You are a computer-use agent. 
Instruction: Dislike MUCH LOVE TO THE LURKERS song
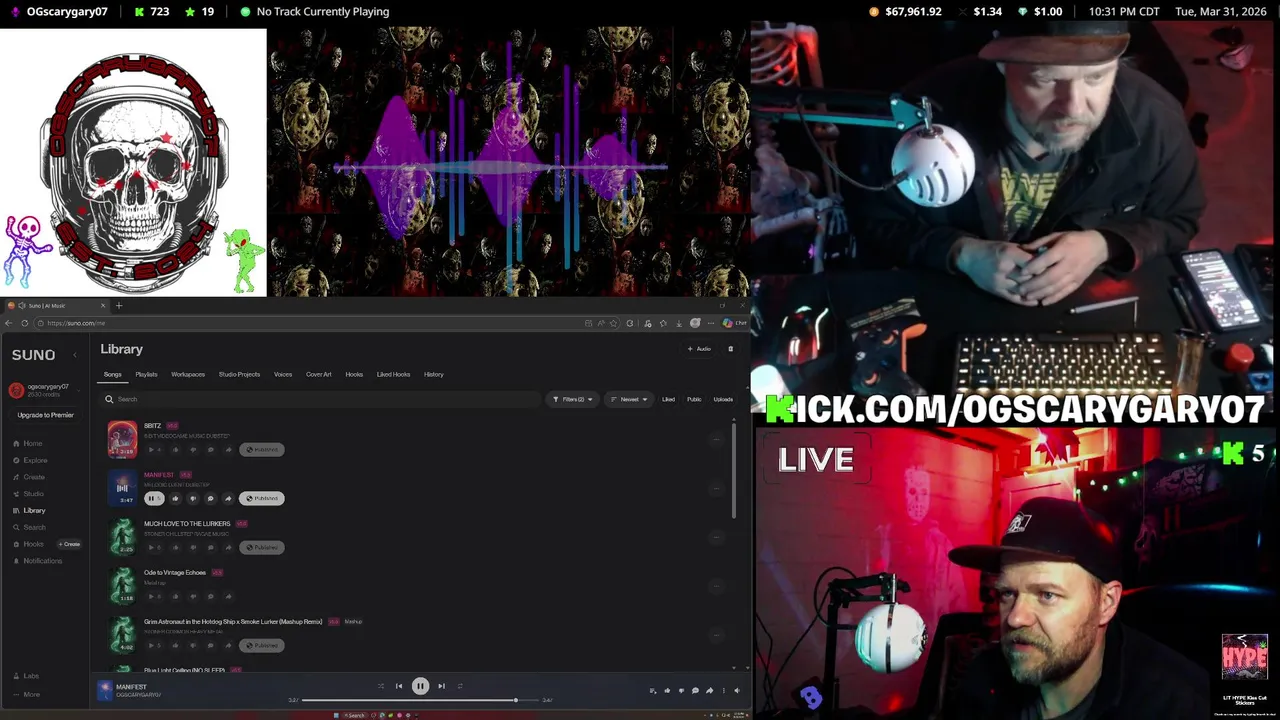(x=193, y=547)
